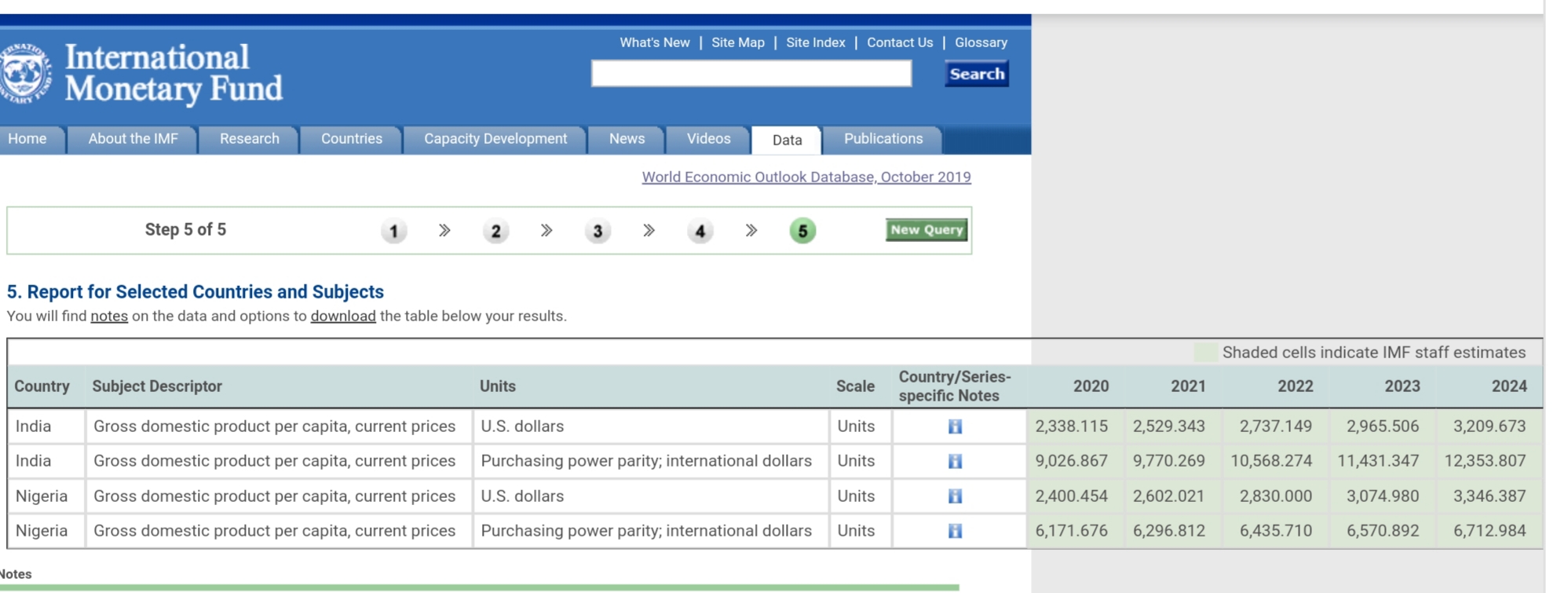Screen dimensions: 1568x593
Task: Click the New Query button
Action: click(927, 230)
